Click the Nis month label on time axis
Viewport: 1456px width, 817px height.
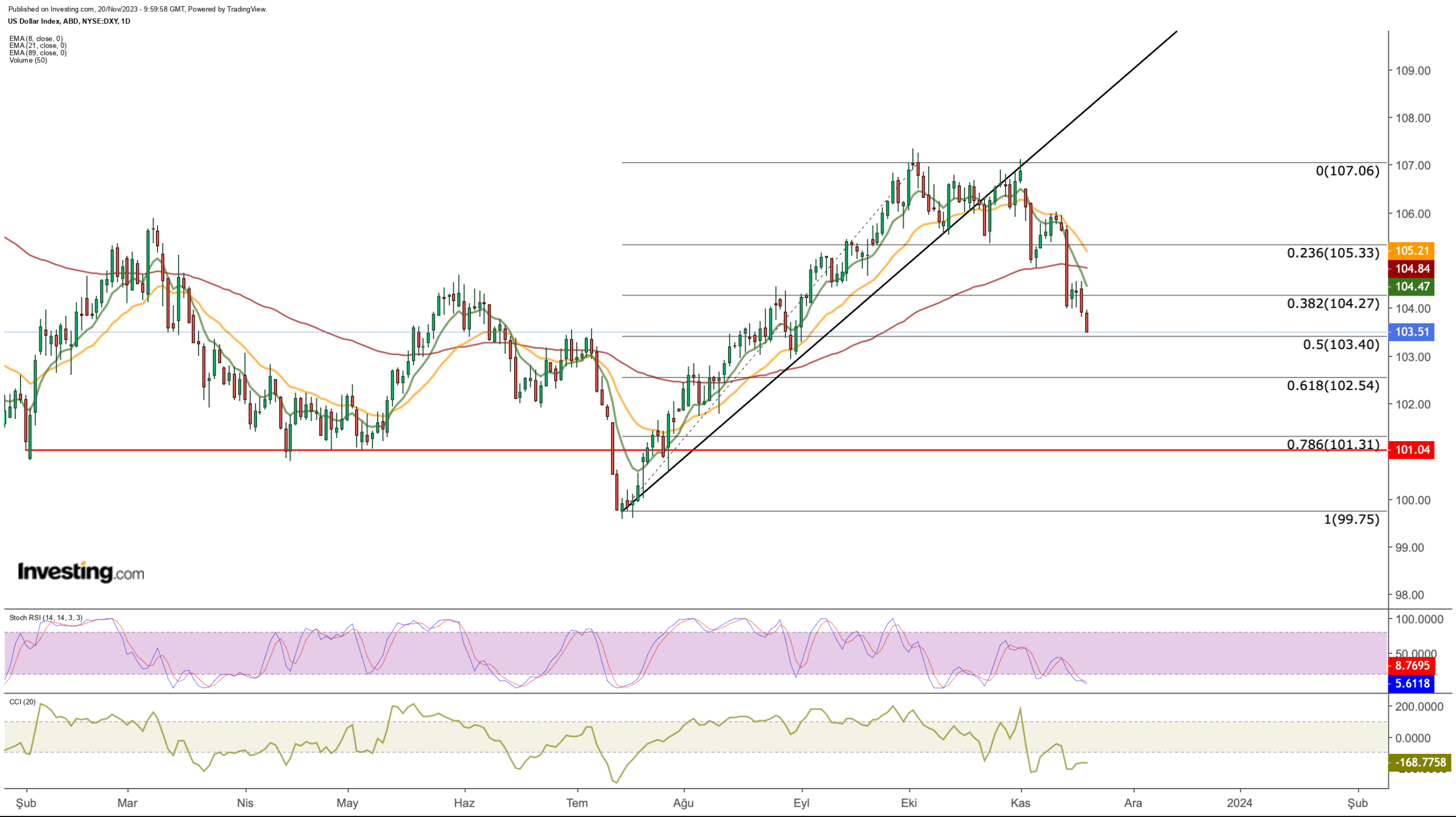point(245,803)
